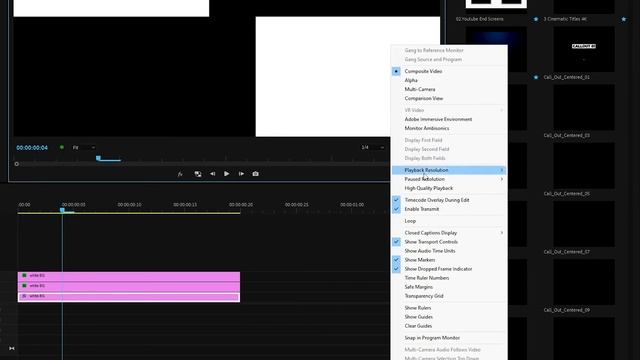Toggle favorite star for 02 Youtube End Screens
Image resolution: width=640 pixels, height=360 pixels.
(x=536, y=19)
